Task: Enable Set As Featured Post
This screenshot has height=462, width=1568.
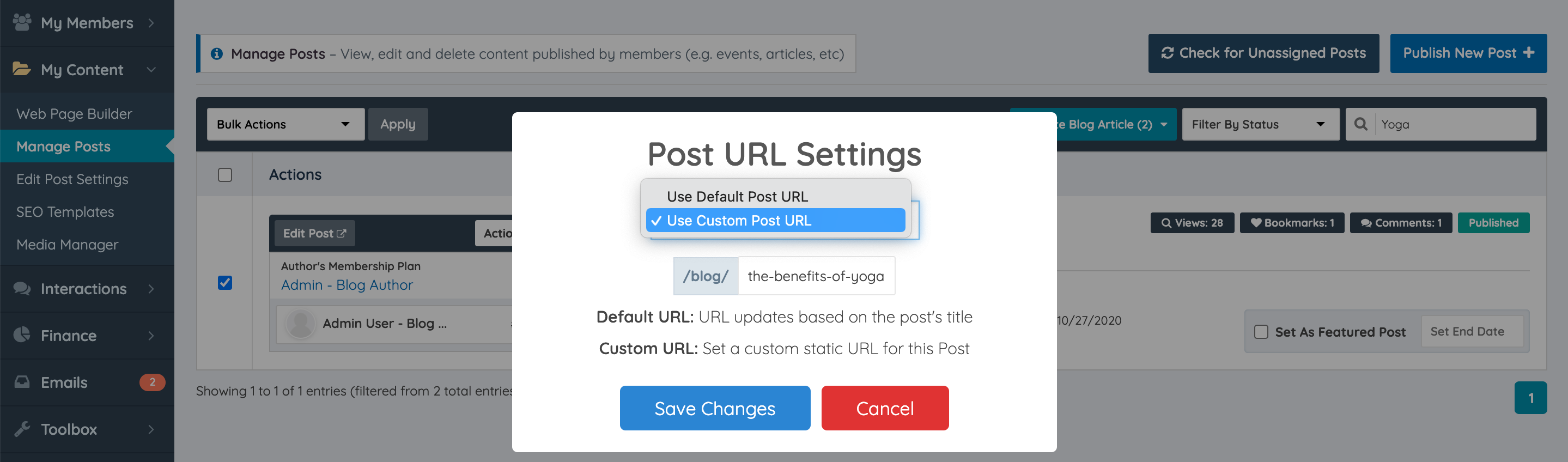Action: click(x=1260, y=331)
